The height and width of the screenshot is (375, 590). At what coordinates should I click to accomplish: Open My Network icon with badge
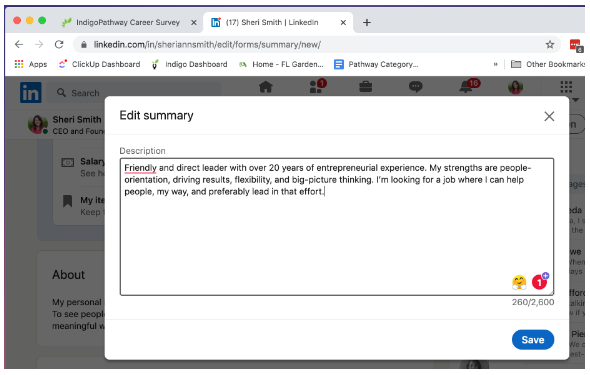pos(317,86)
